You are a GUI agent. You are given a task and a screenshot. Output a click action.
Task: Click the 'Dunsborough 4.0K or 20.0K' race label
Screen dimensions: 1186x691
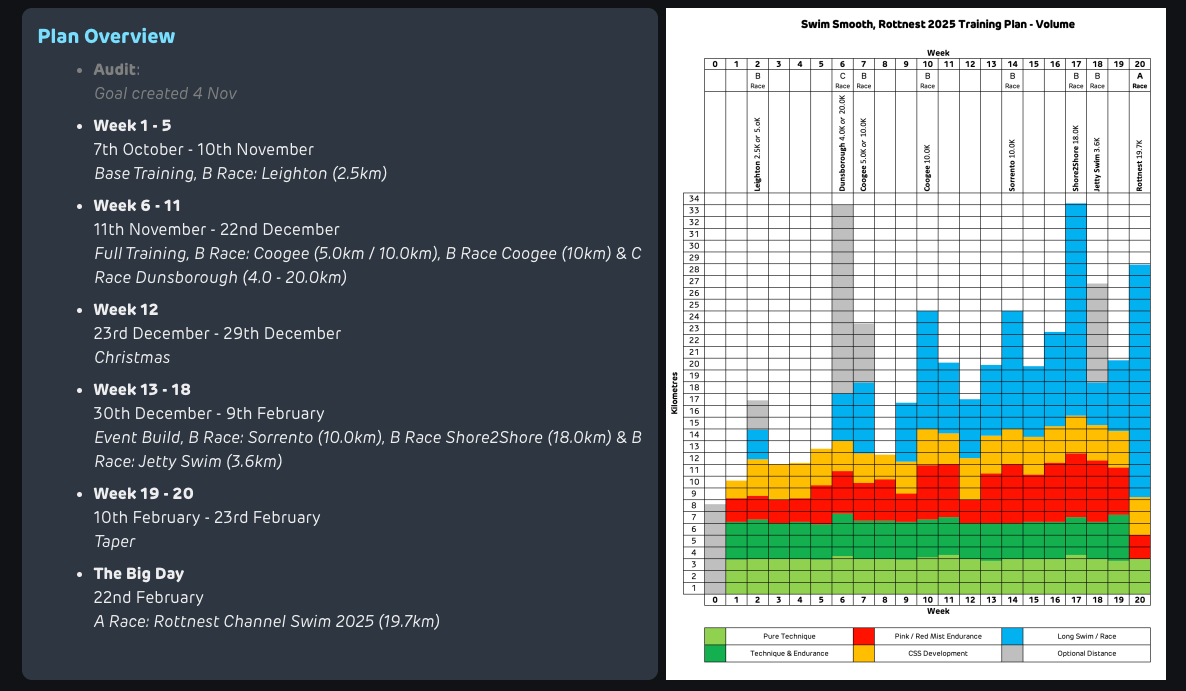pos(843,143)
